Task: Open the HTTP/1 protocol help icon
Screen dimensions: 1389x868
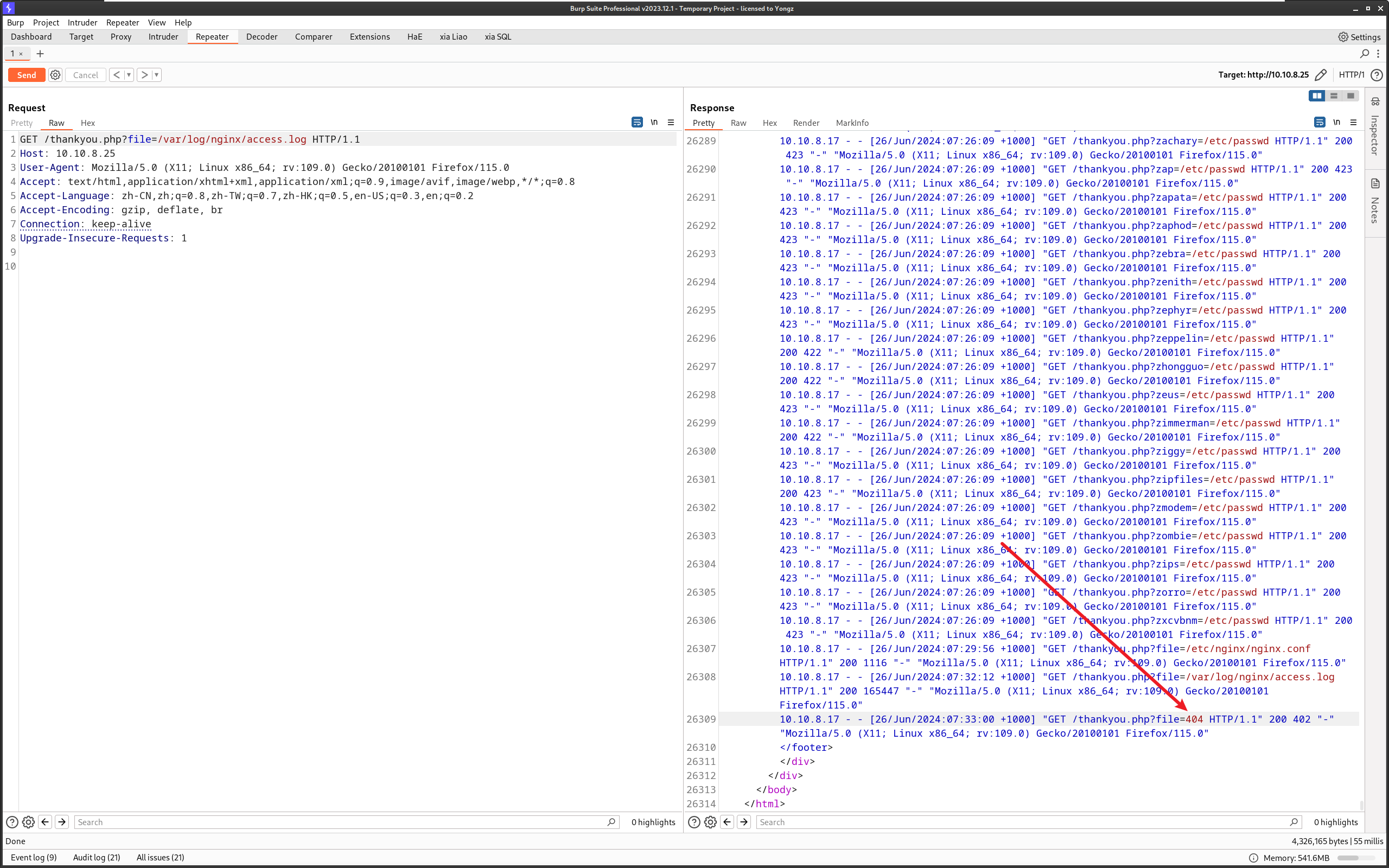Action: (1377, 75)
